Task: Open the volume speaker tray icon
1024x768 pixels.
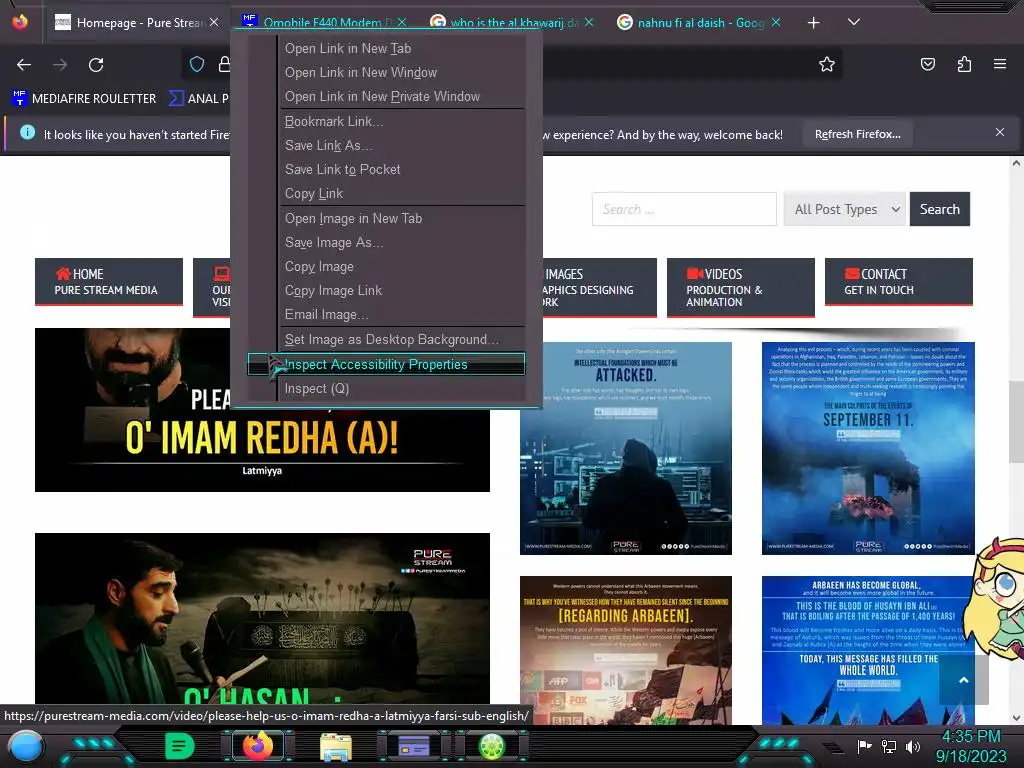Action: point(913,746)
